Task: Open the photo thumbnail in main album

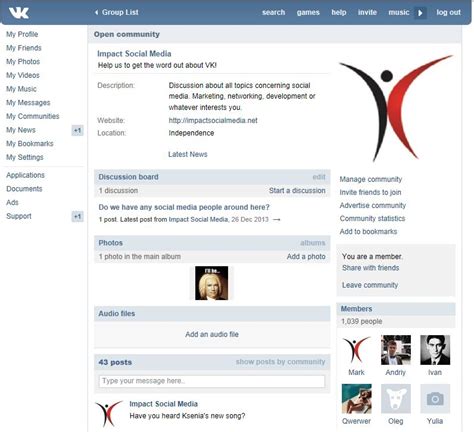Action: [x=211, y=283]
